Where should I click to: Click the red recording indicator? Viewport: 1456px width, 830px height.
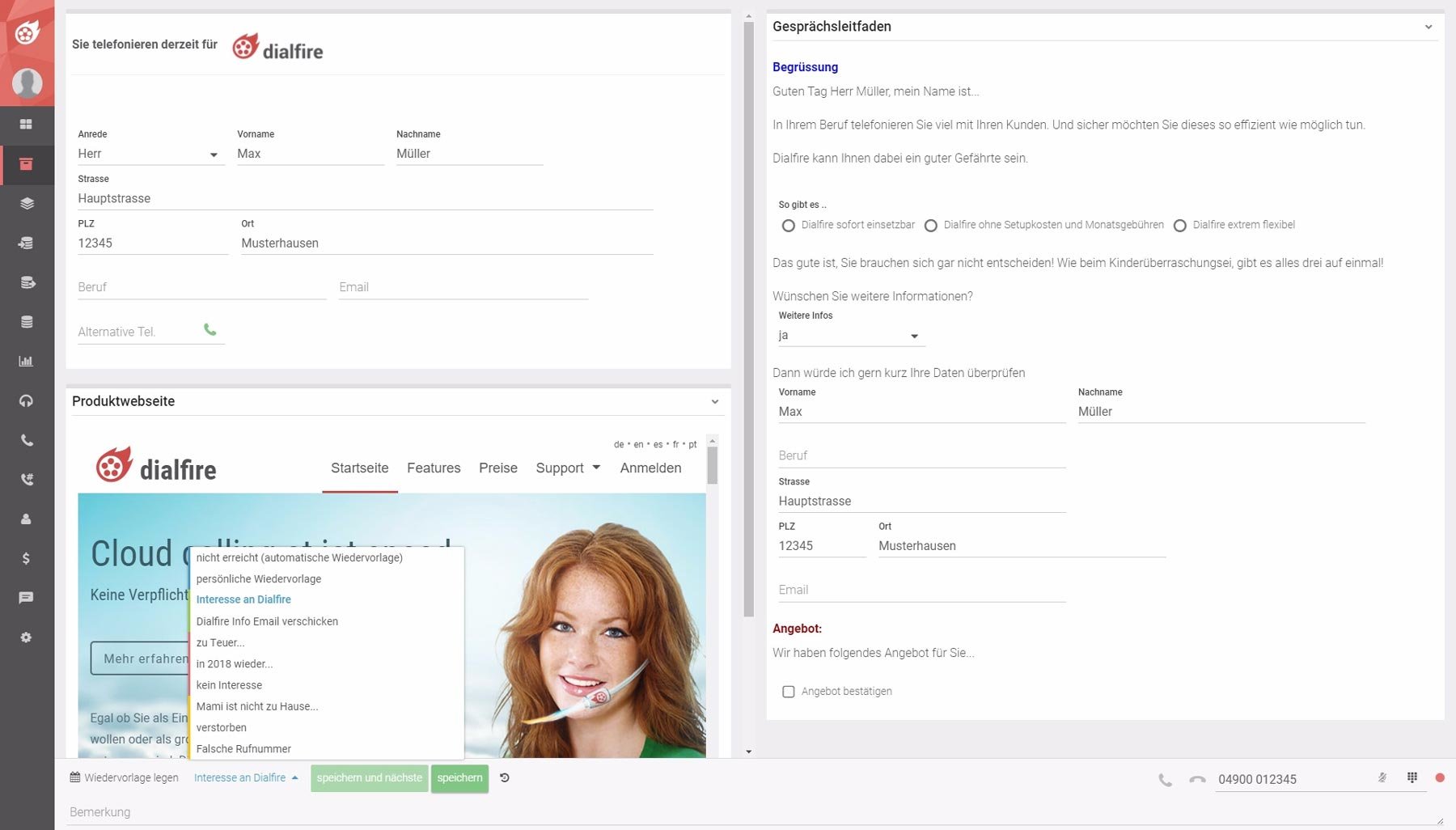pos(1440,777)
